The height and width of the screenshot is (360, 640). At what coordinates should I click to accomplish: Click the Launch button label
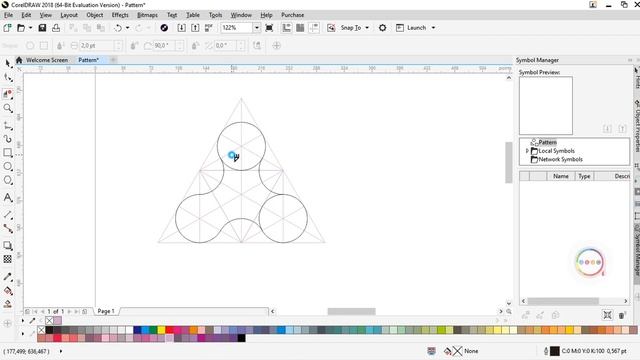416,28
